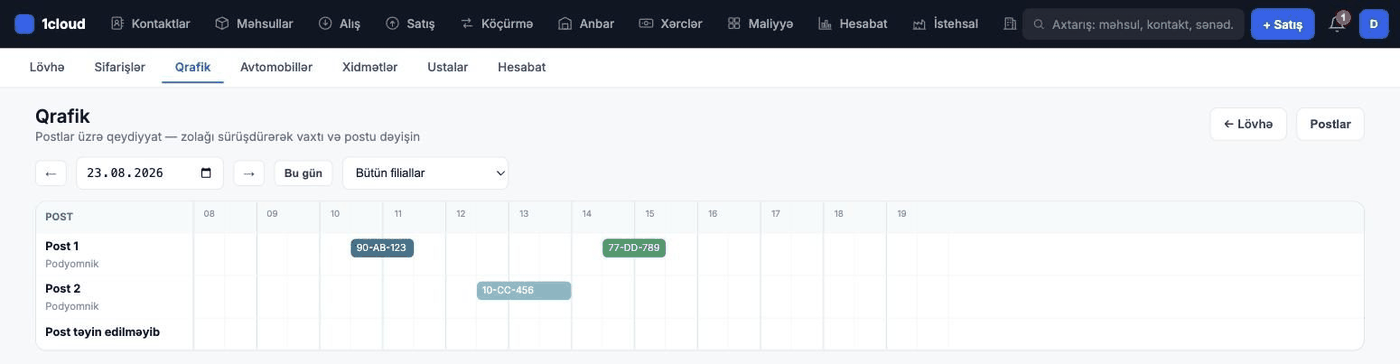Open the calendar picker icon in date field
1400x364 pixels.
click(206, 173)
